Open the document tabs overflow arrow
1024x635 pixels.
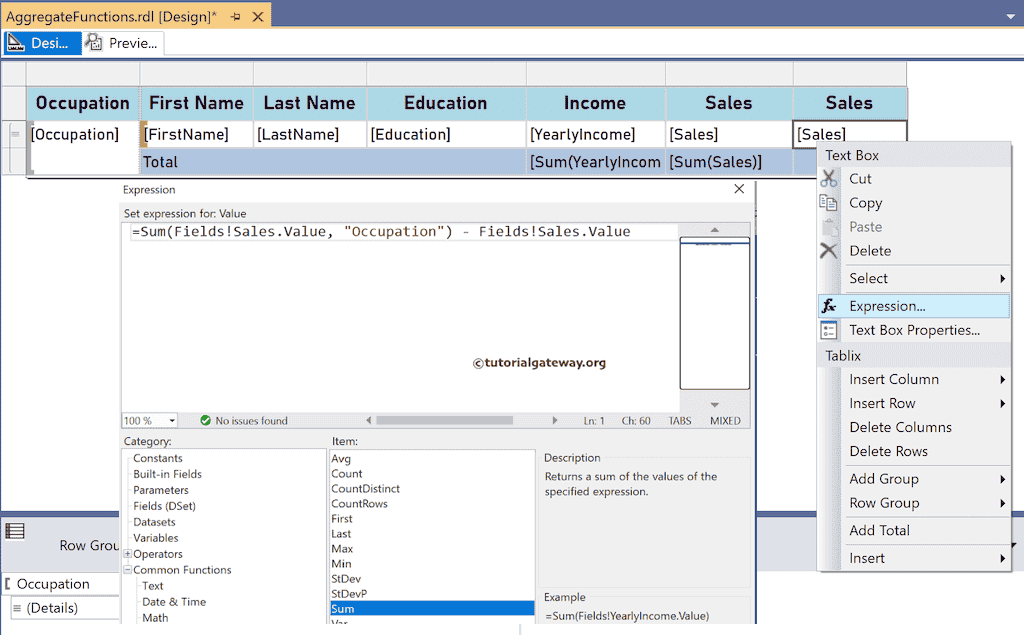click(1010, 16)
